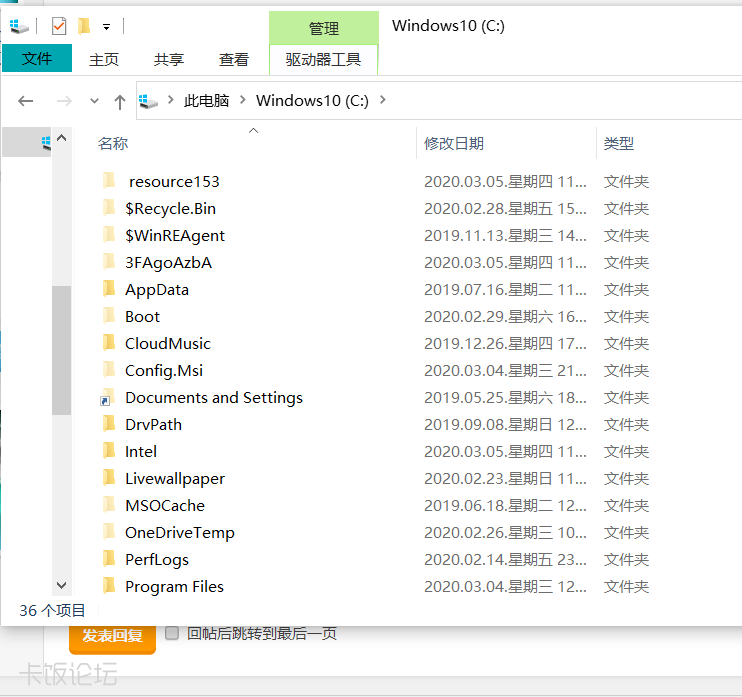This screenshot has height=697, width=742.
Task: Click the OneDriveTemp folder name
Action: click(x=180, y=533)
